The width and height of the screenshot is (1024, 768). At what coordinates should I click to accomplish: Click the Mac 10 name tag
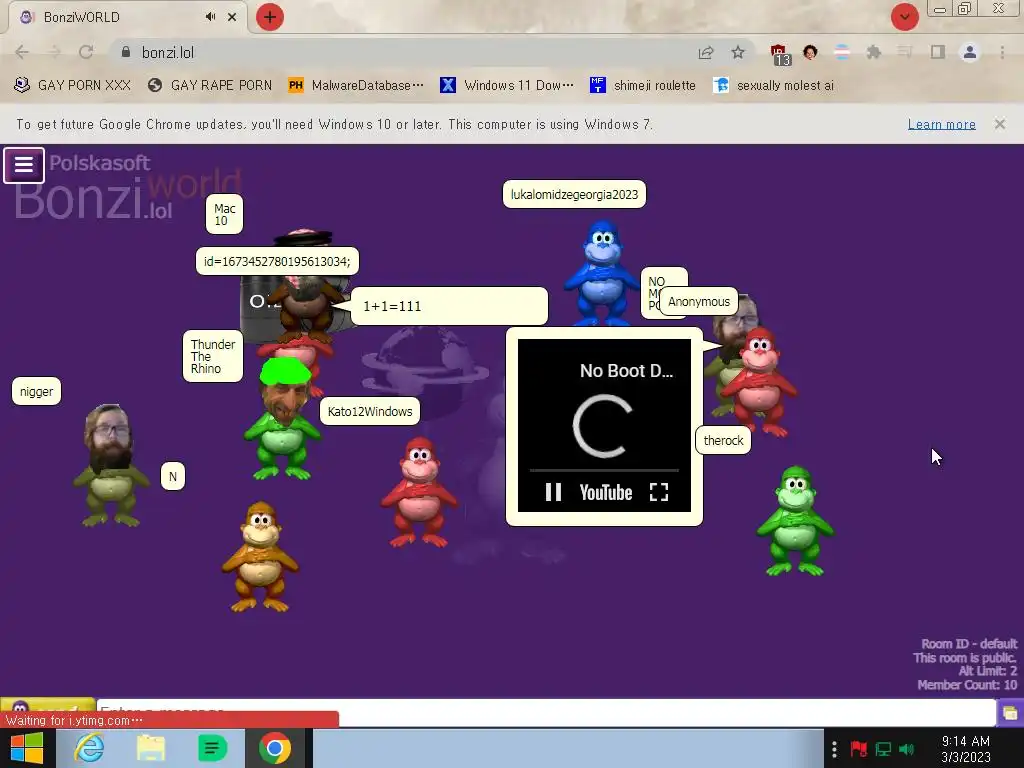[x=224, y=214]
